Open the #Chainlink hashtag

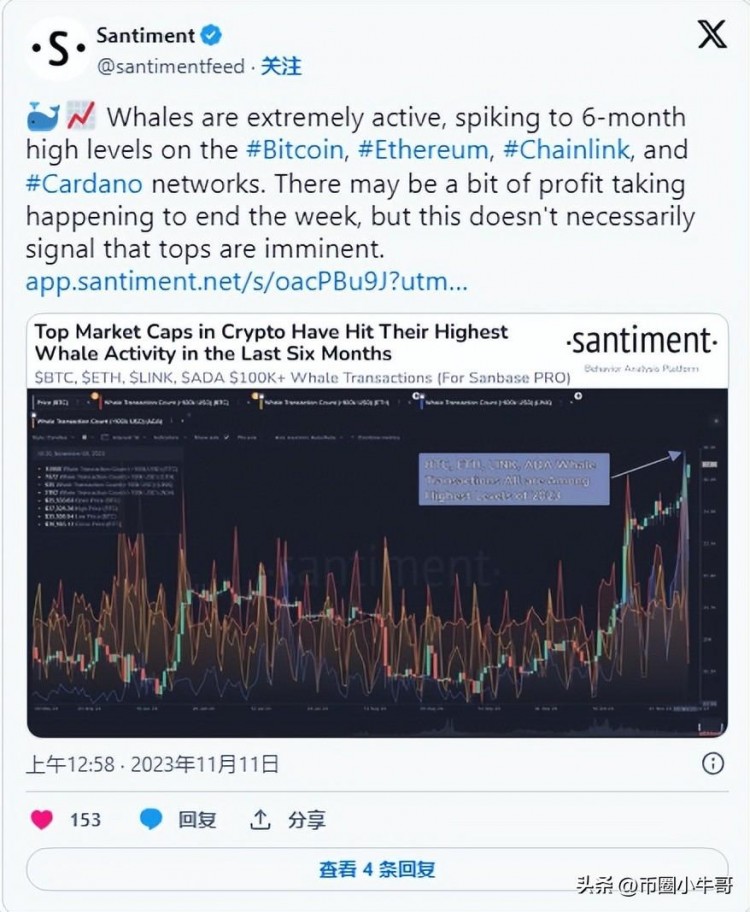566,149
